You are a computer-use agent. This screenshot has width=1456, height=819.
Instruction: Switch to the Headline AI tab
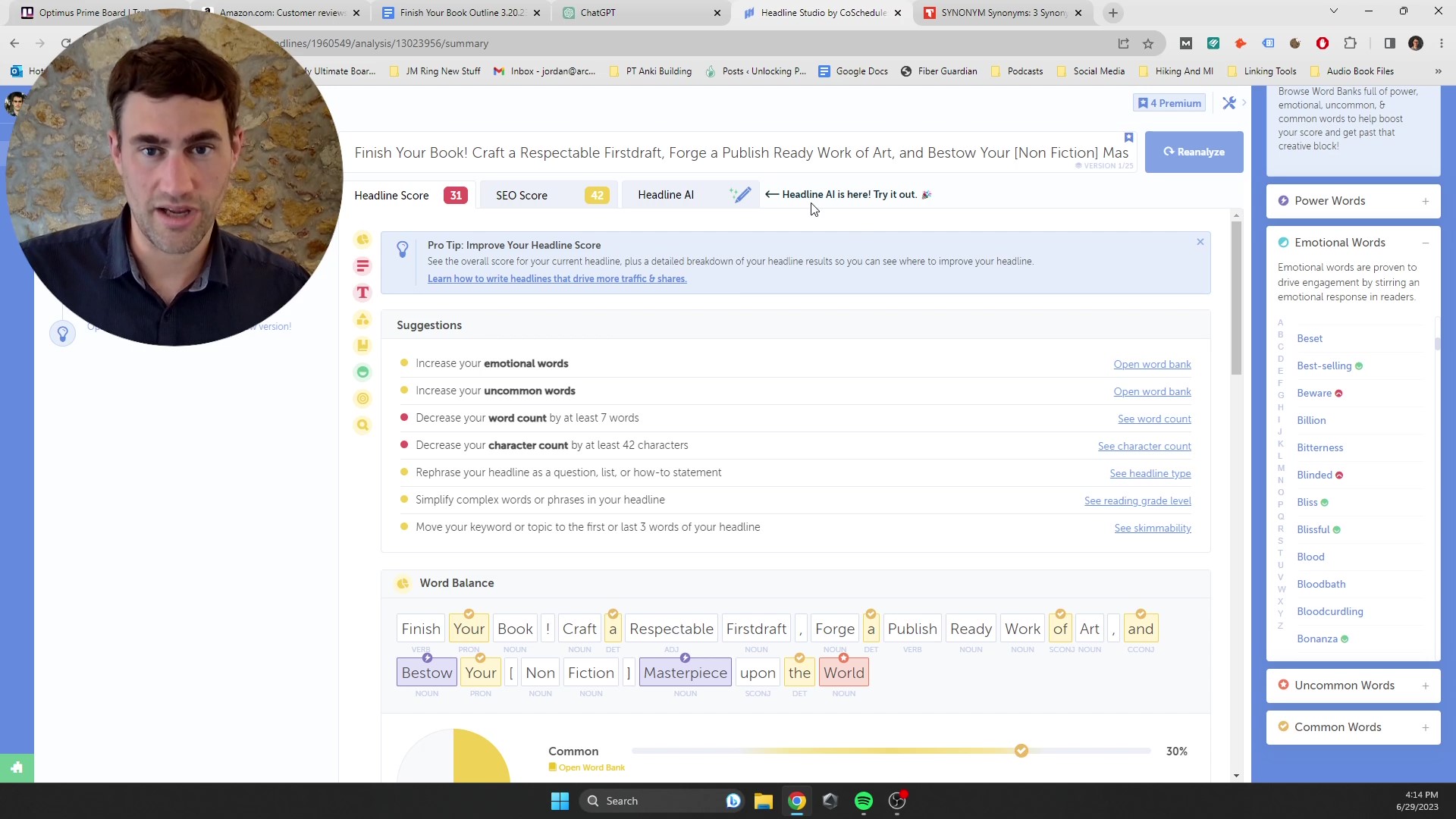[x=690, y=195]
